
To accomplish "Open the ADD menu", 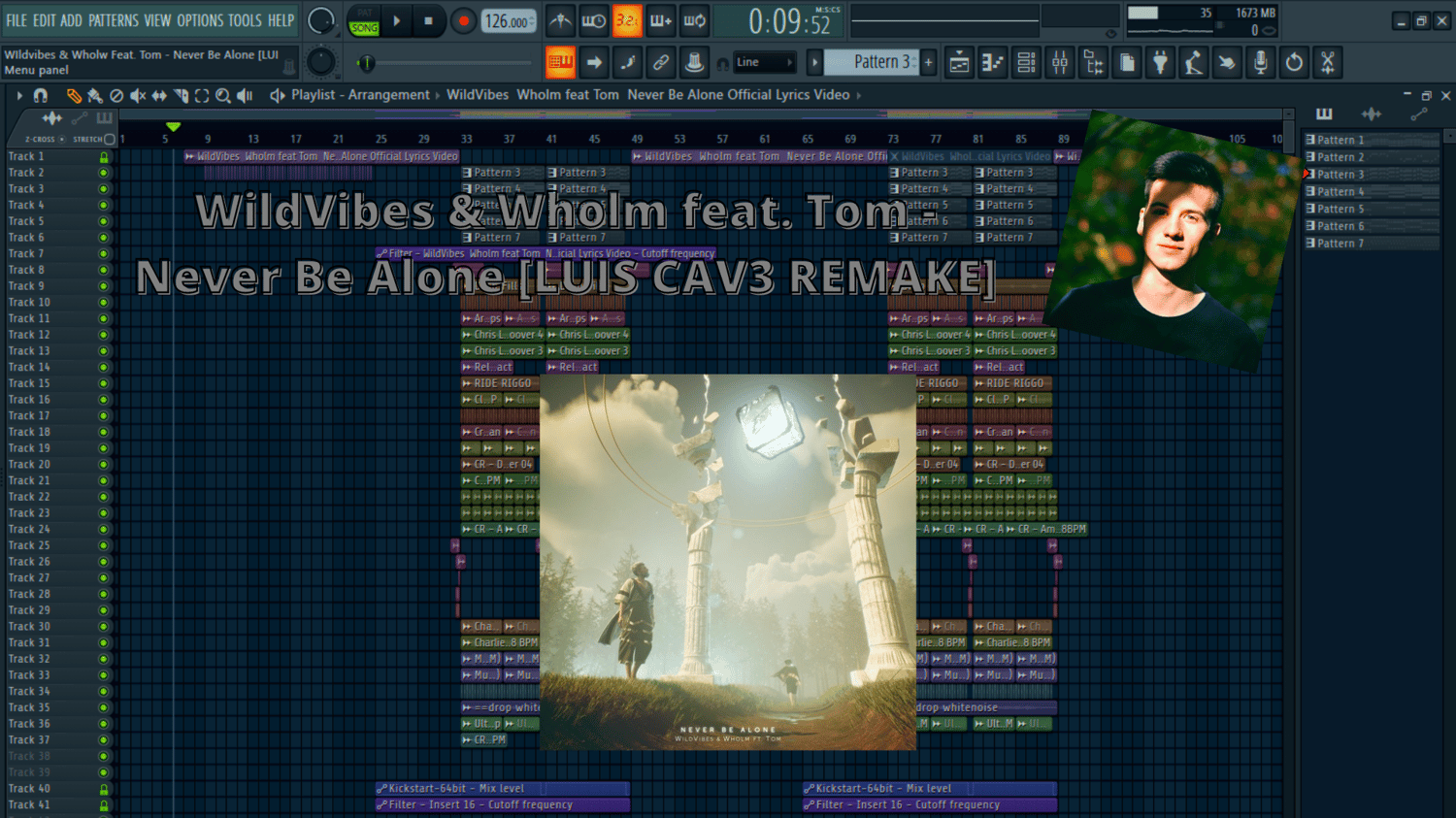I will (x=72, y=20).
